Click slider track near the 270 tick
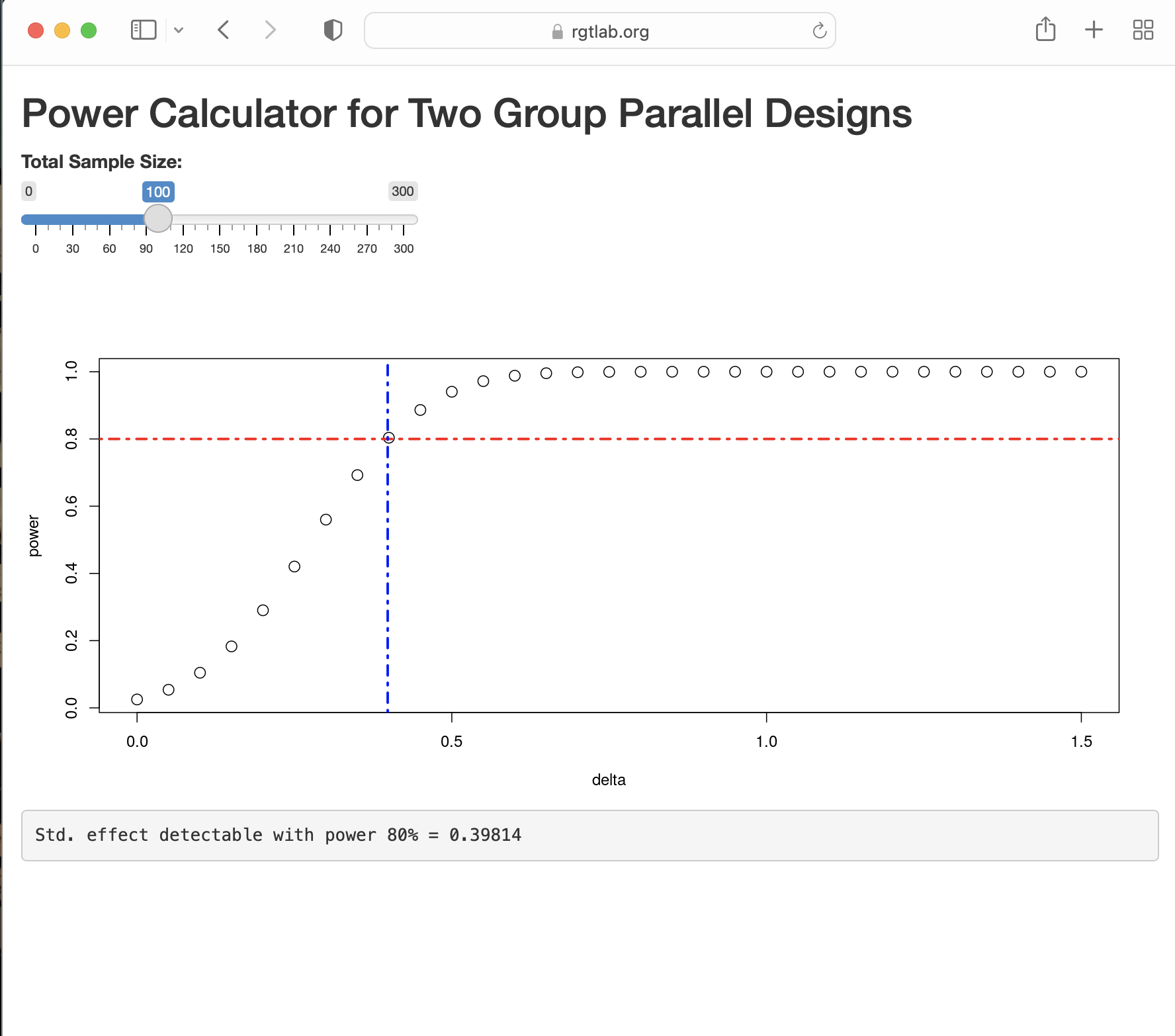The height and width of the screenshot is (1036, 1175). [x=367, y=220]
